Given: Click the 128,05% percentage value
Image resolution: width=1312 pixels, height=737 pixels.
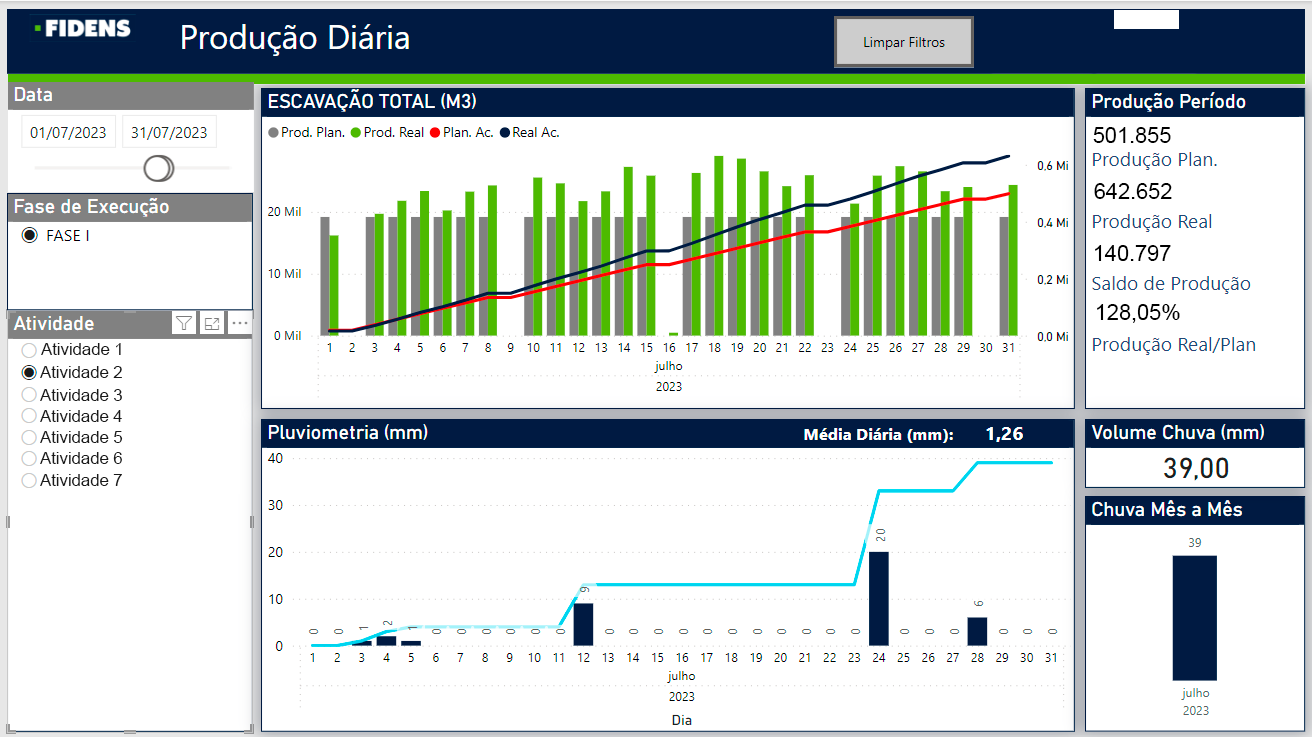Looking at the screenshot, I should (x=1138, y=312).
